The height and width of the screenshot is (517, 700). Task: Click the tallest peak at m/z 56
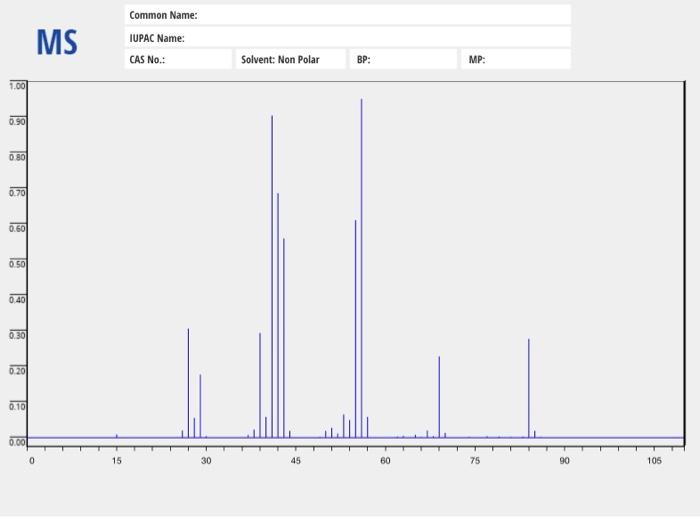(362, 268)
